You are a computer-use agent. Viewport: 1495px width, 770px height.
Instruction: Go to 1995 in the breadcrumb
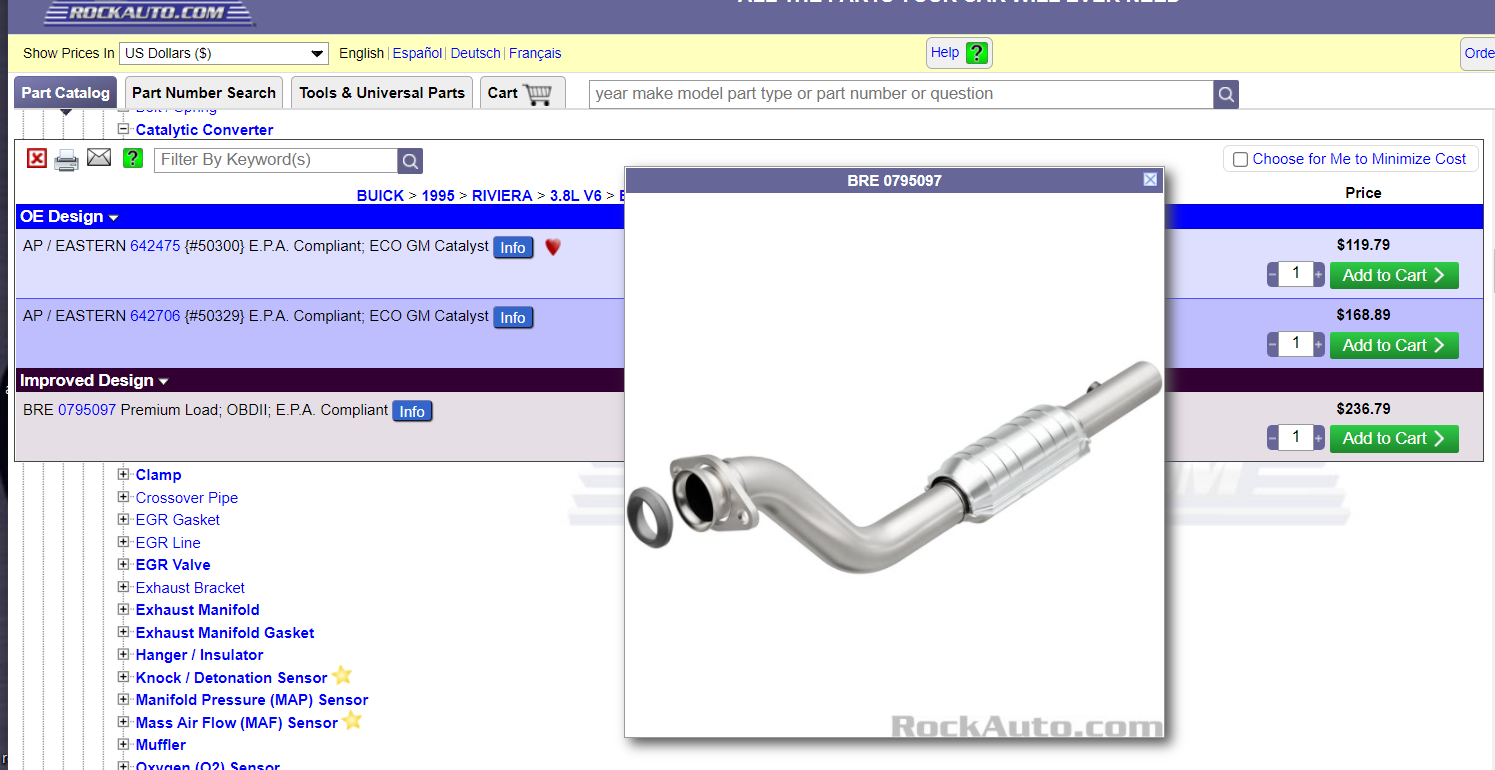[x=438, y=196]
